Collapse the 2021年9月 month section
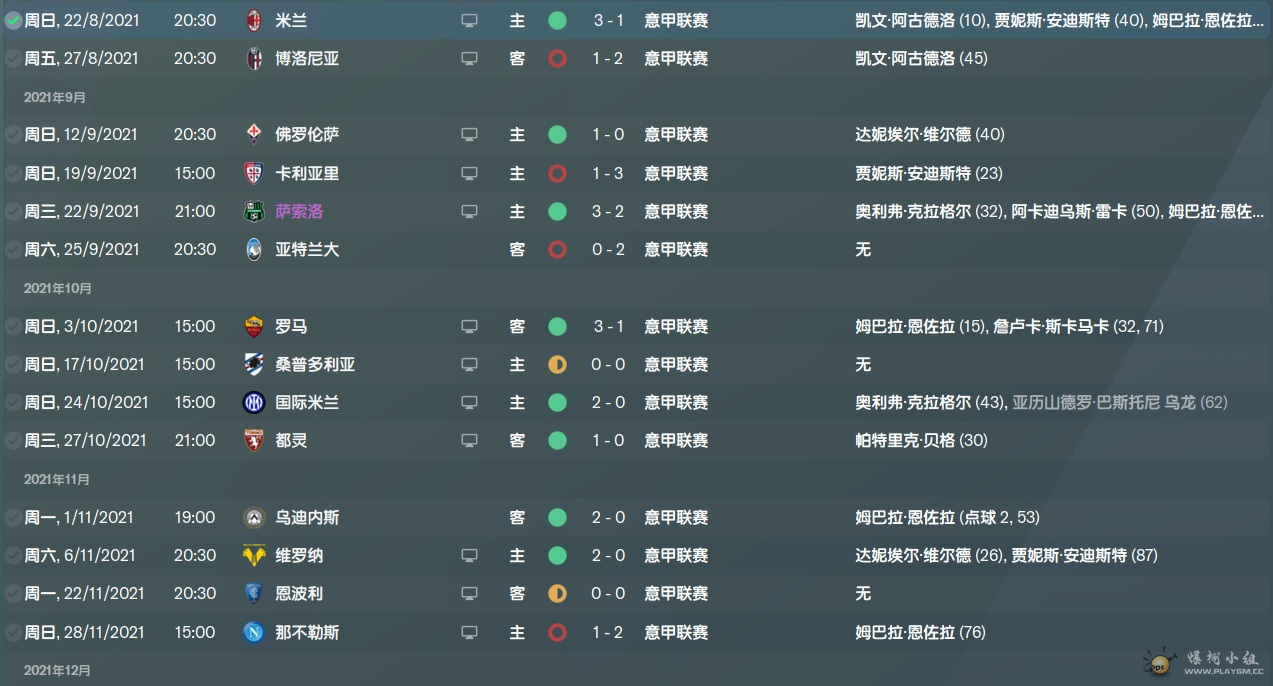The height and width of the screenshot is (686, 1273). coord(55,97)
